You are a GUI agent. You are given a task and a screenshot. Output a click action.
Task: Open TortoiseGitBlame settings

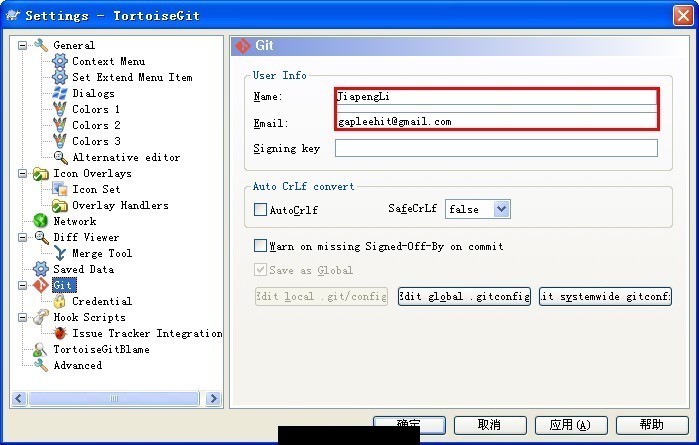(101, 350)
